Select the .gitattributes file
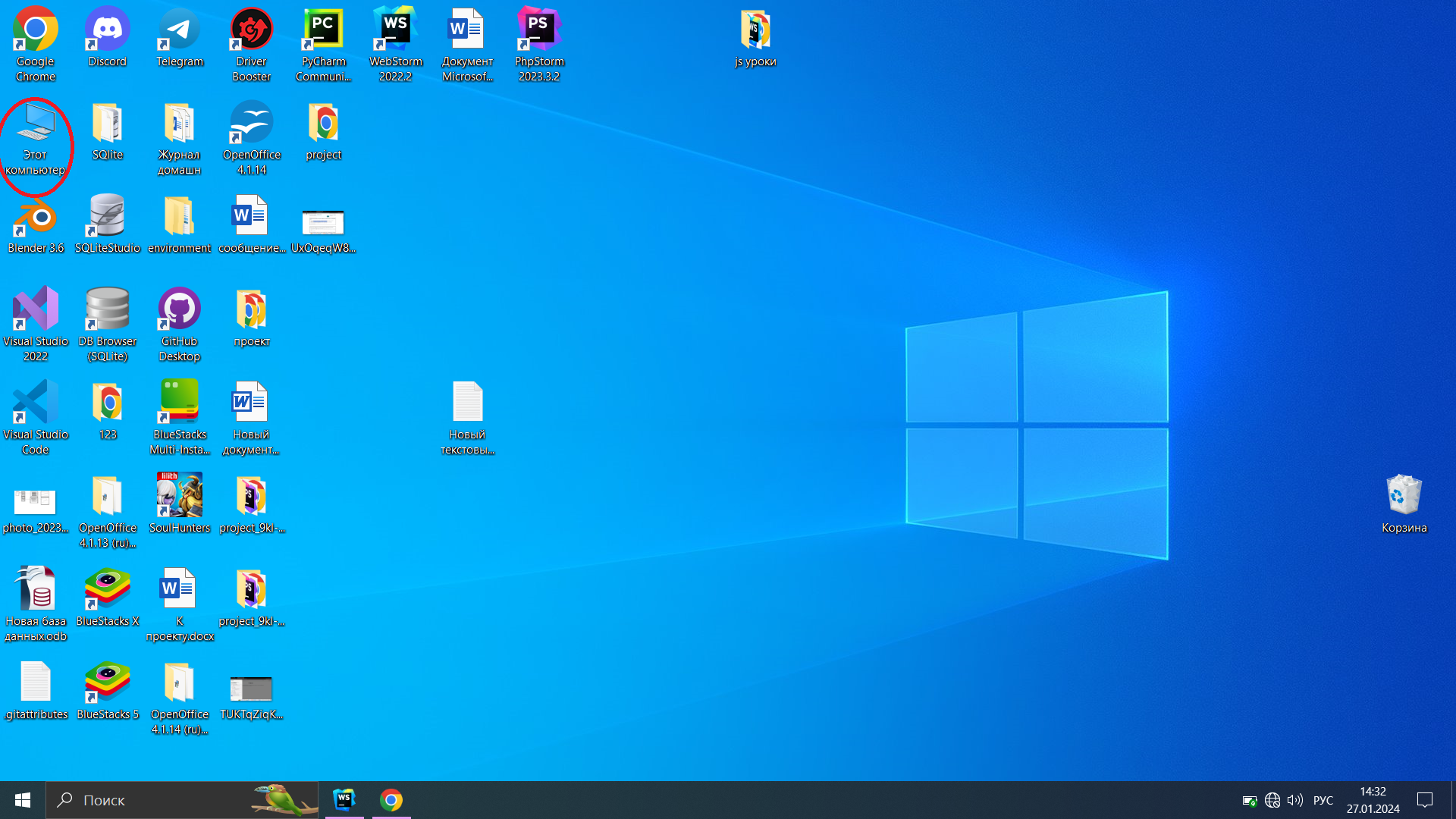Screen dimensions: 1456x819 tap(36, 691)
